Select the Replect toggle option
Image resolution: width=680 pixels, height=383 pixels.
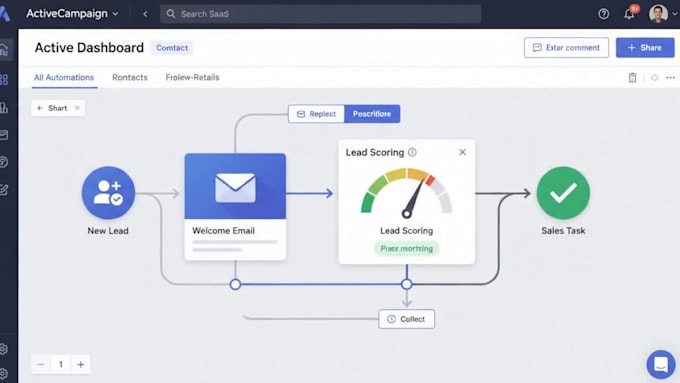click(316, 114)
